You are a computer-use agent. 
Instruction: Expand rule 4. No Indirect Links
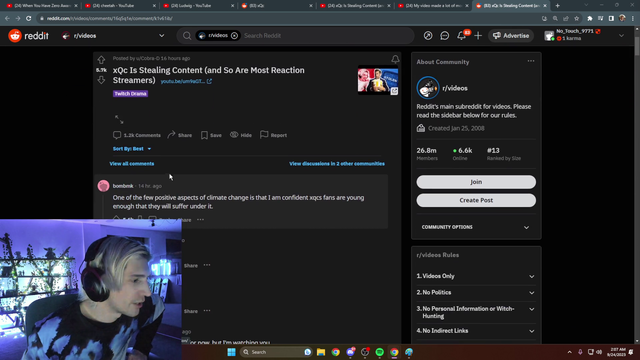point(476,331)
